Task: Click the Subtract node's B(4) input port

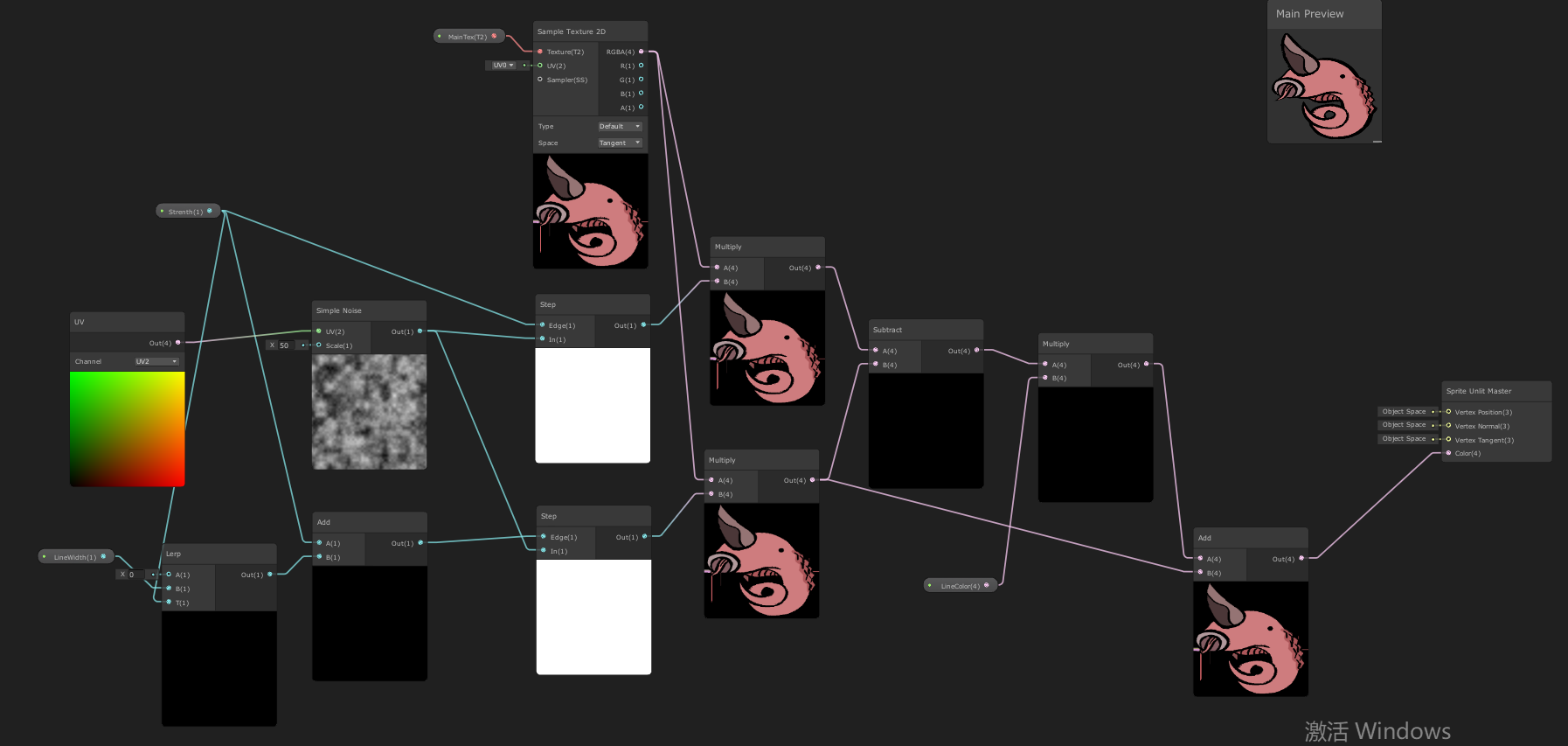Action: pos(876,365)
